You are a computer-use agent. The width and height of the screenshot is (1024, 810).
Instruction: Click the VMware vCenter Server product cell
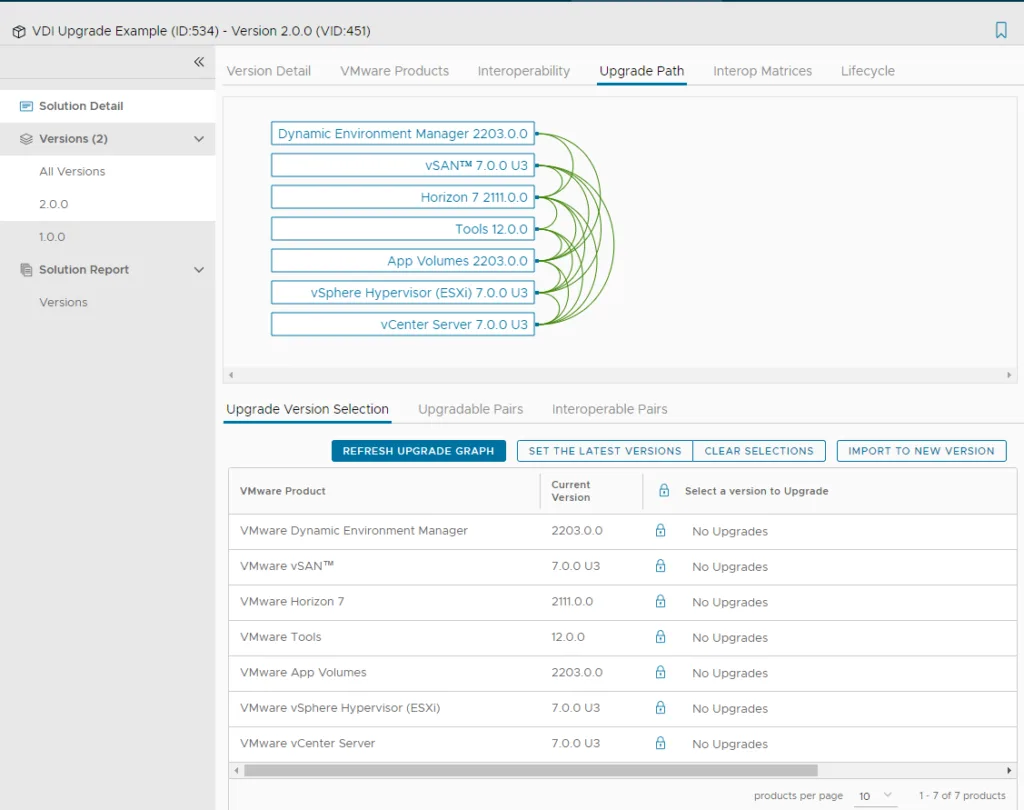click(x=308, y=743)
